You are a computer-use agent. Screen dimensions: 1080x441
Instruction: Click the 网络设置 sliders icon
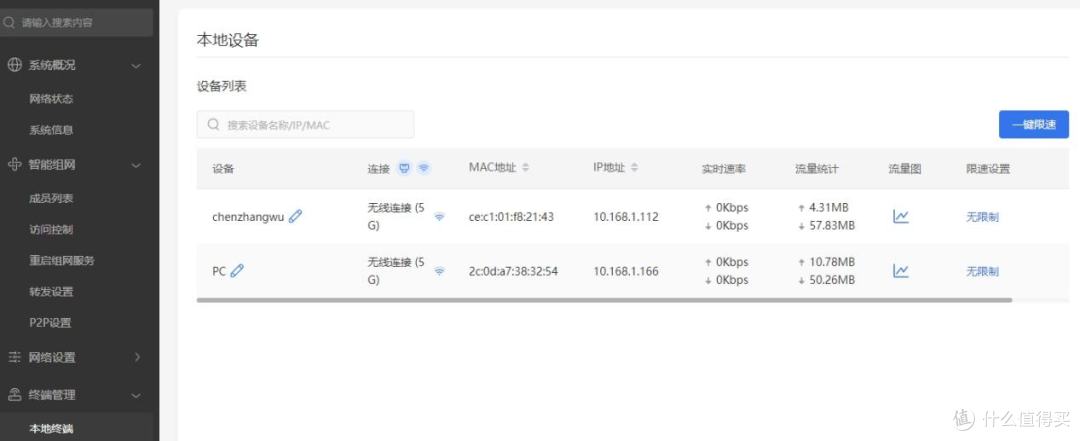click(x=14, y=357)
